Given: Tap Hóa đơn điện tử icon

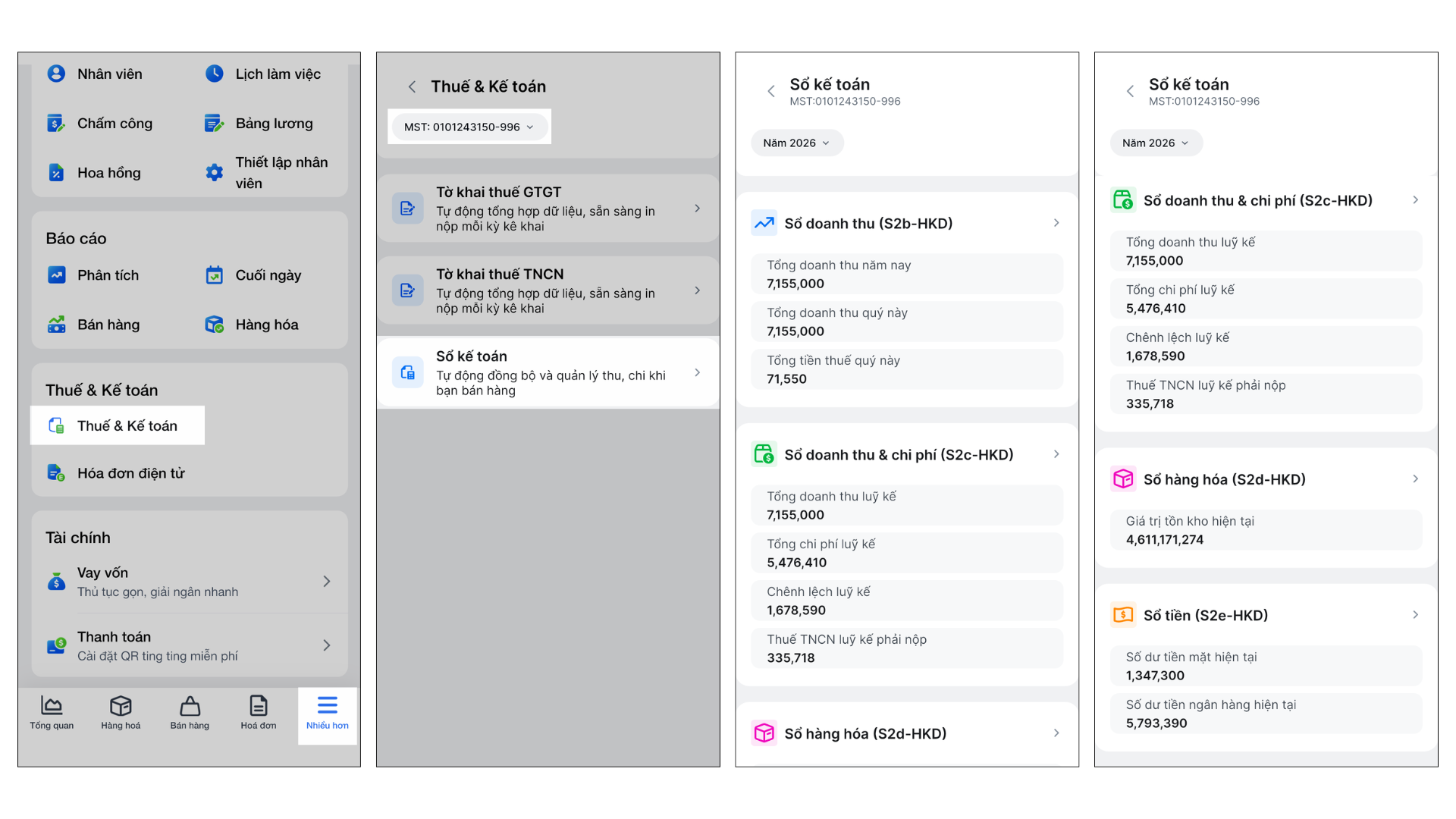Looking at the screenshot, I should coord(56,473).
